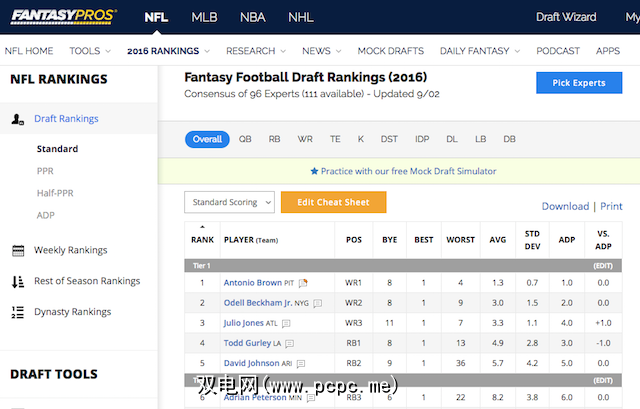Viewport: 640px width, 409px height.
Task: Open the Standard Scoring dropdown
Action: (x=229, y=202)
